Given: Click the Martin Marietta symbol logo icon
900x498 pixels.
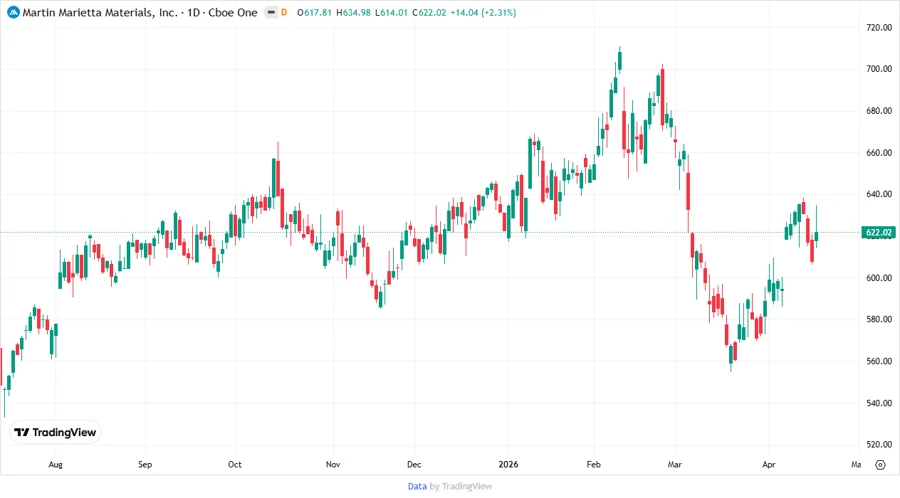Looking at the screenshot, I should [13, 12].
